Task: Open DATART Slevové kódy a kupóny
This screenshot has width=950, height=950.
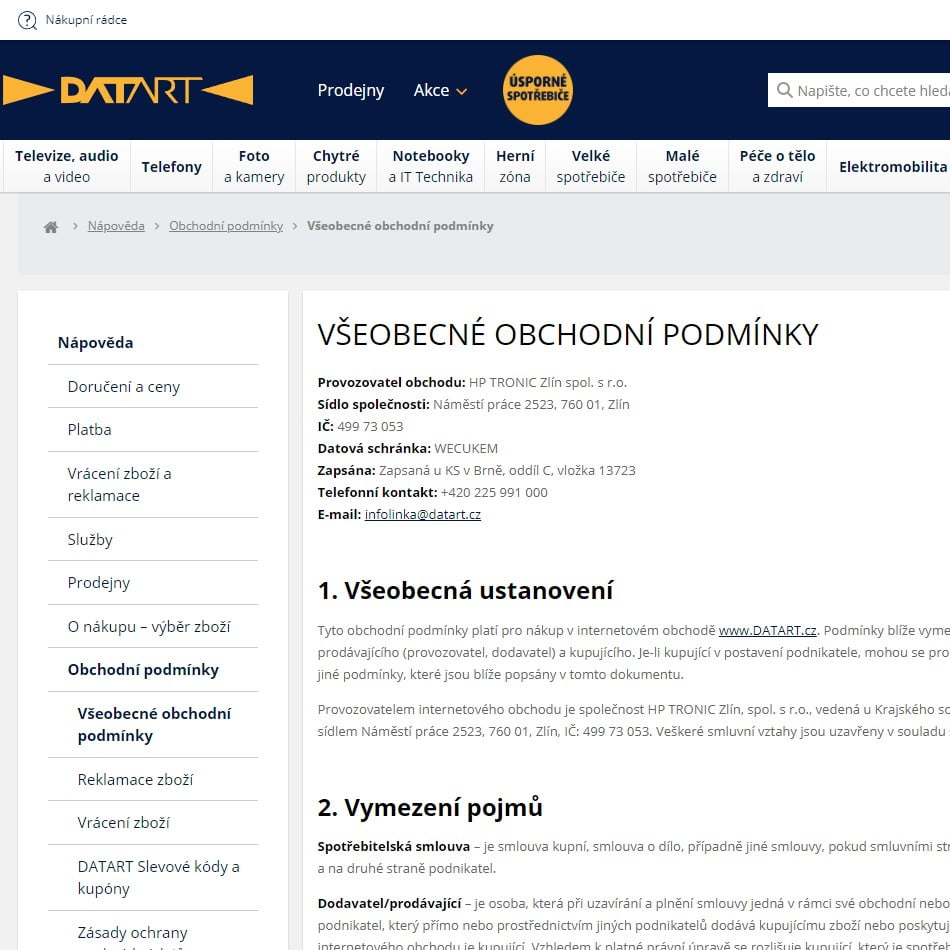Action: (x=158, y=877)
